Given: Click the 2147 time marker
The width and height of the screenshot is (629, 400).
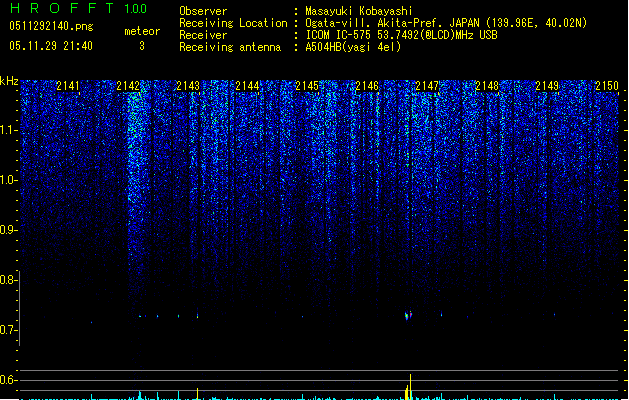Looking at the screenshot, I should [x=427, y=86].
